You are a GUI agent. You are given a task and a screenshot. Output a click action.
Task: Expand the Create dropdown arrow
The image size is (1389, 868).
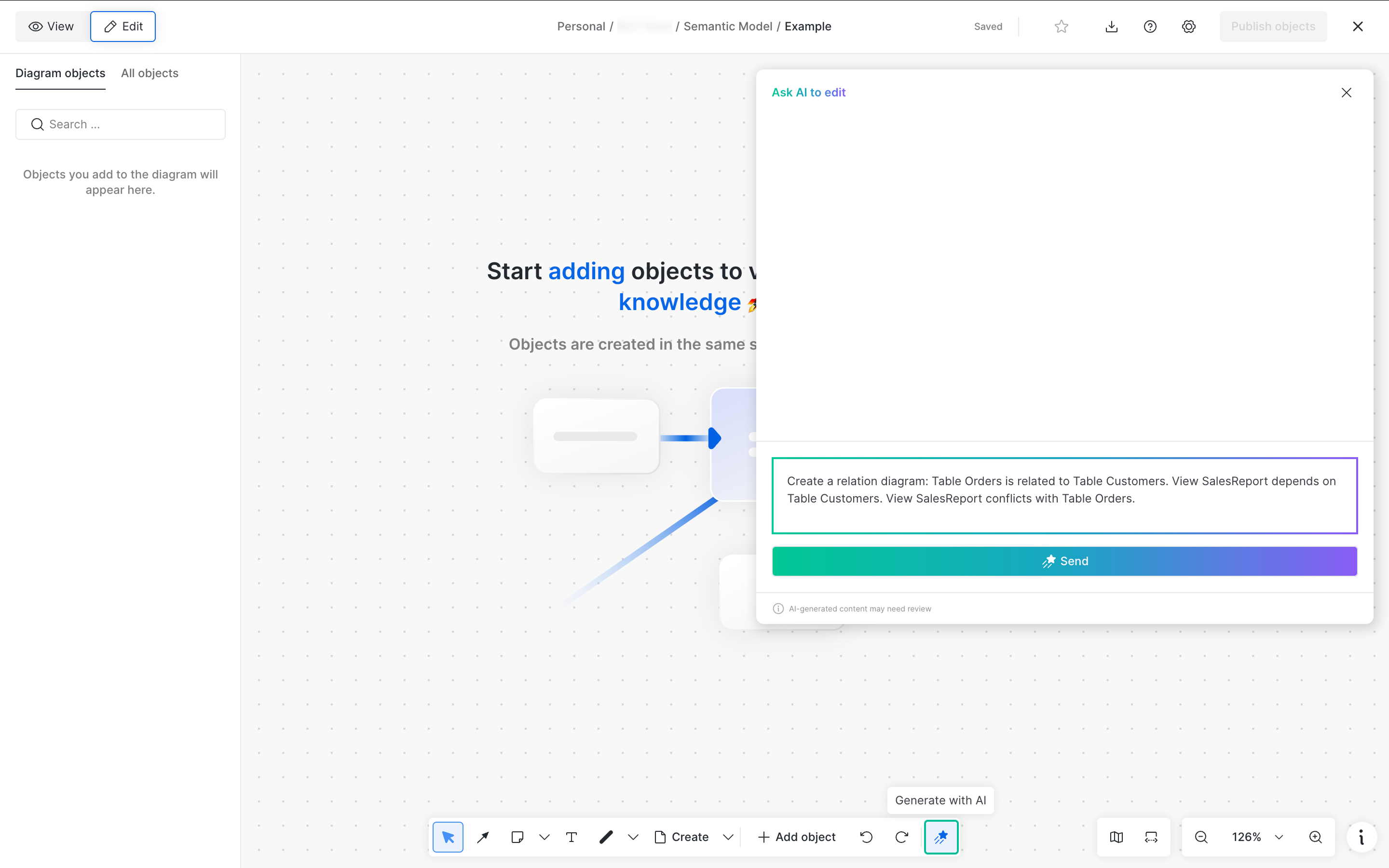pyautogui.click(x=728, y=837)
